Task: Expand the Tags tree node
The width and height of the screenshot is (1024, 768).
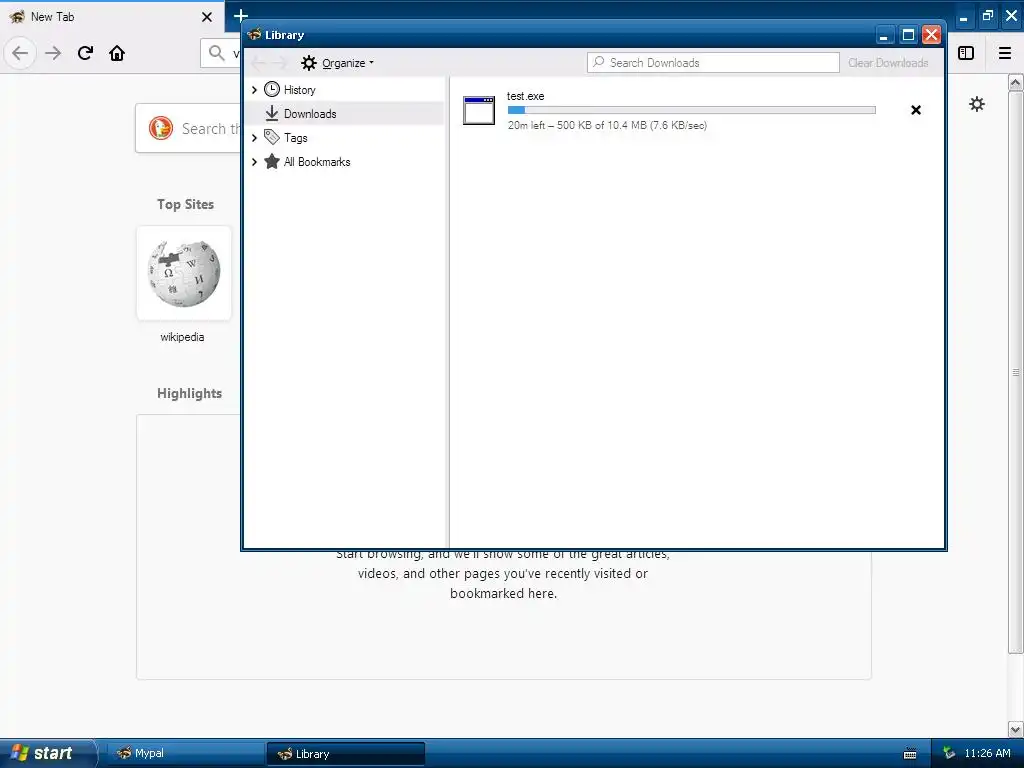Action: pos(254,138)
